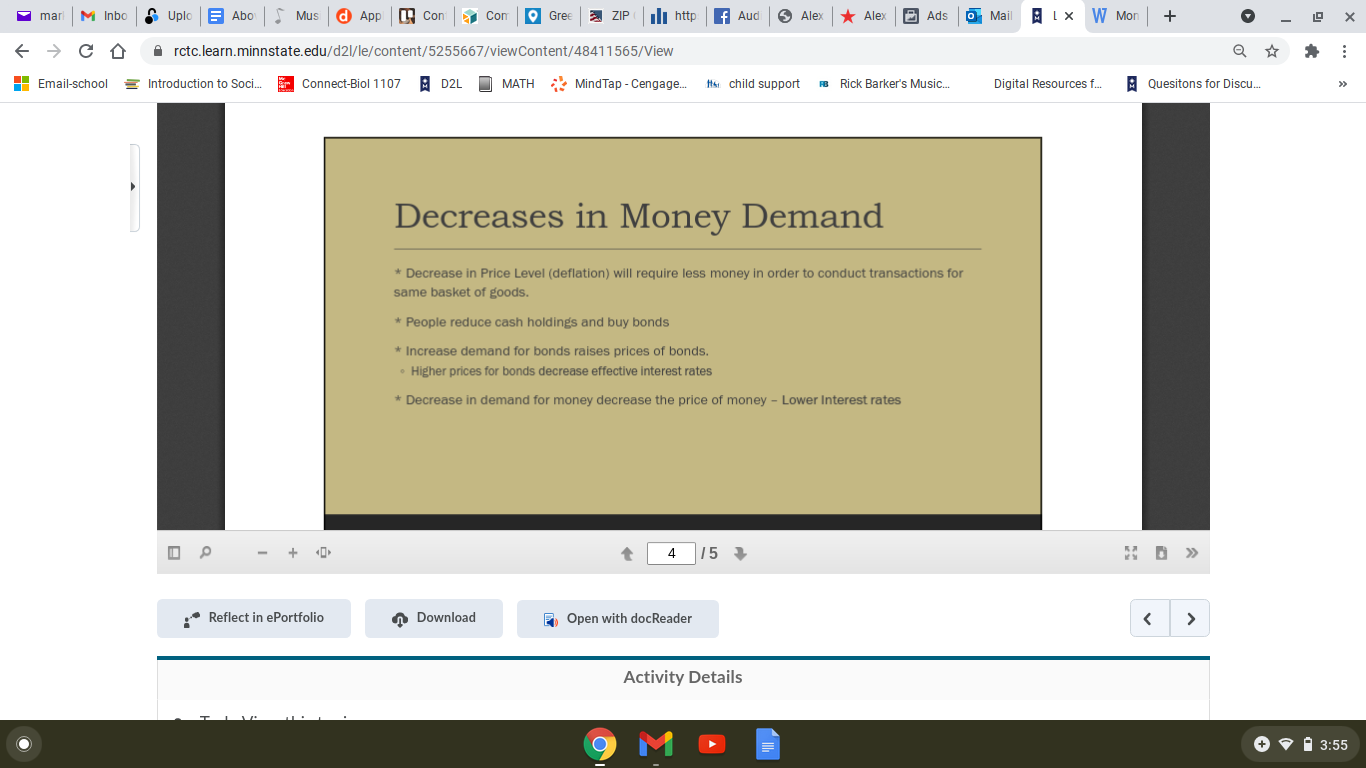This screenshot has width=1366, height=768.
Task: Open Chrome's three-dot menu
Action: tap(1345, 50)
